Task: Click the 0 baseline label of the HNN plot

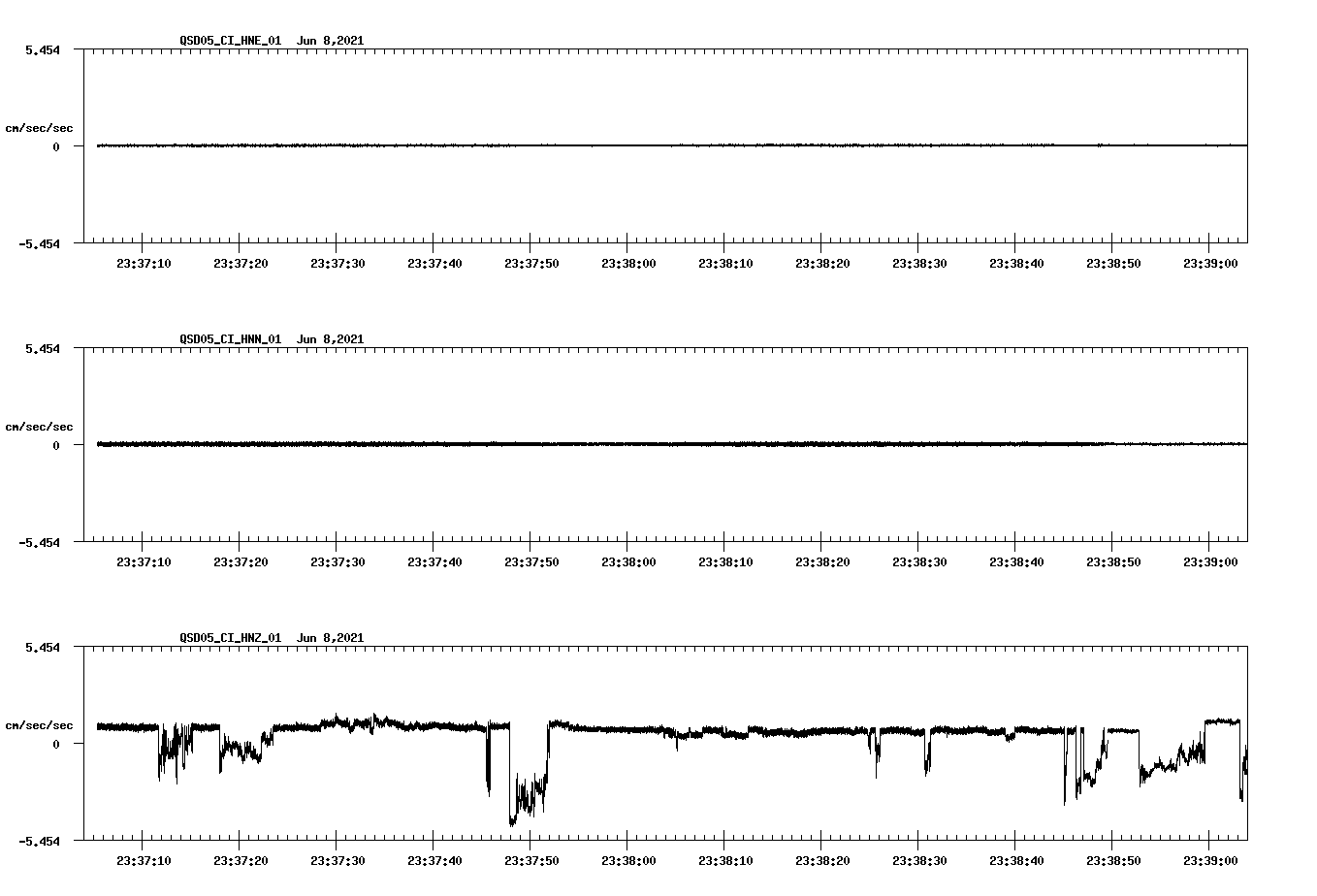Action: [56, 445]
